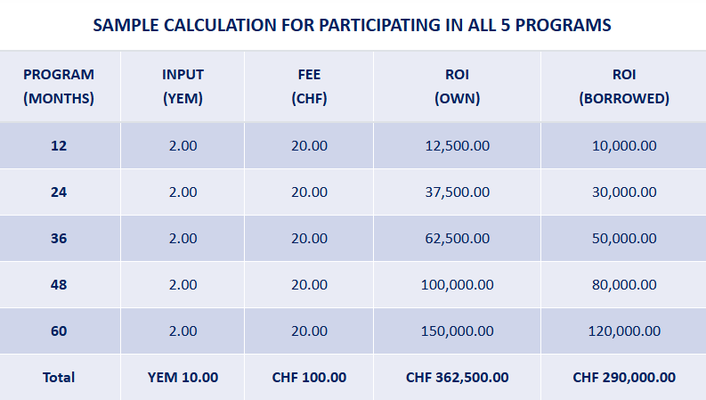
Task: Click the FEE (CHF) column header
Action: 309,86
